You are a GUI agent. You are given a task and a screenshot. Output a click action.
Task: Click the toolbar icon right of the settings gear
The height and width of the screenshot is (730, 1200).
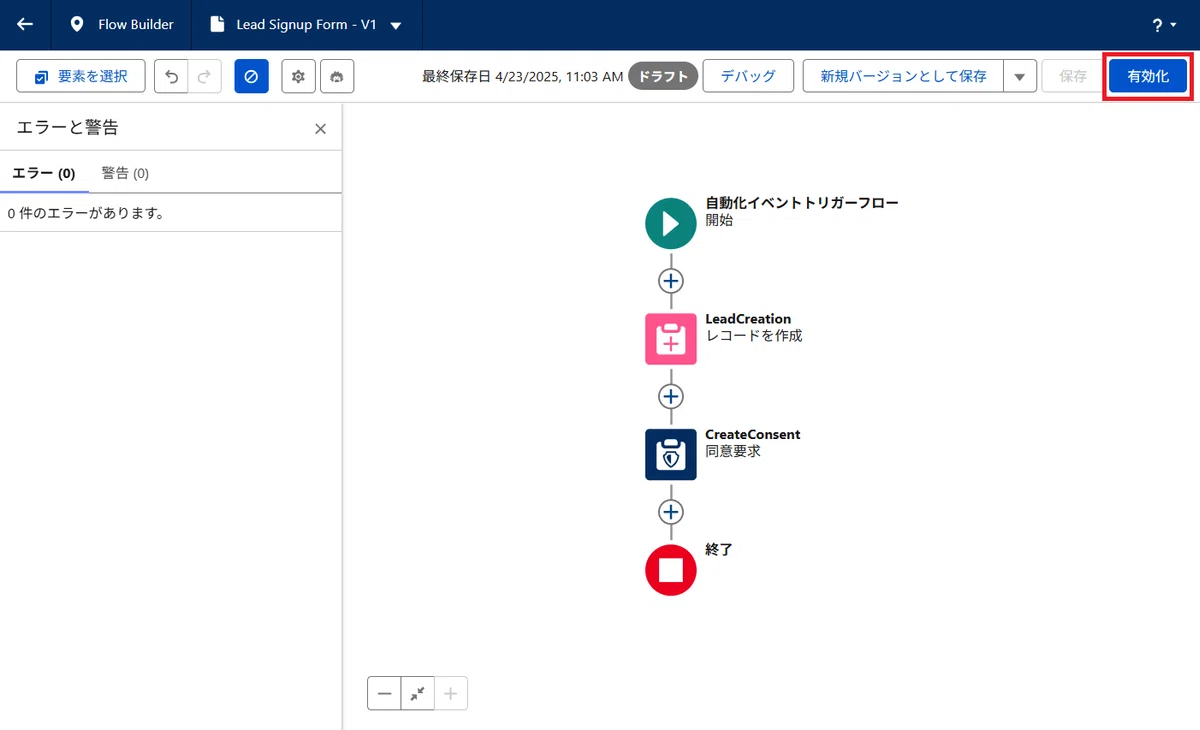click(x=337, y=76)
